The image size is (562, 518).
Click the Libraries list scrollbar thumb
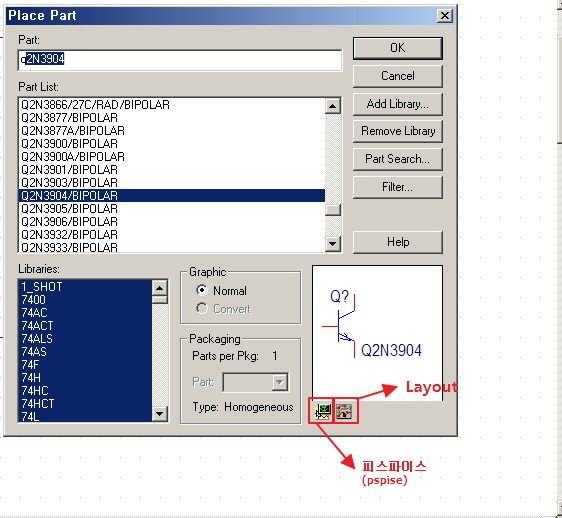click(159, 299)
